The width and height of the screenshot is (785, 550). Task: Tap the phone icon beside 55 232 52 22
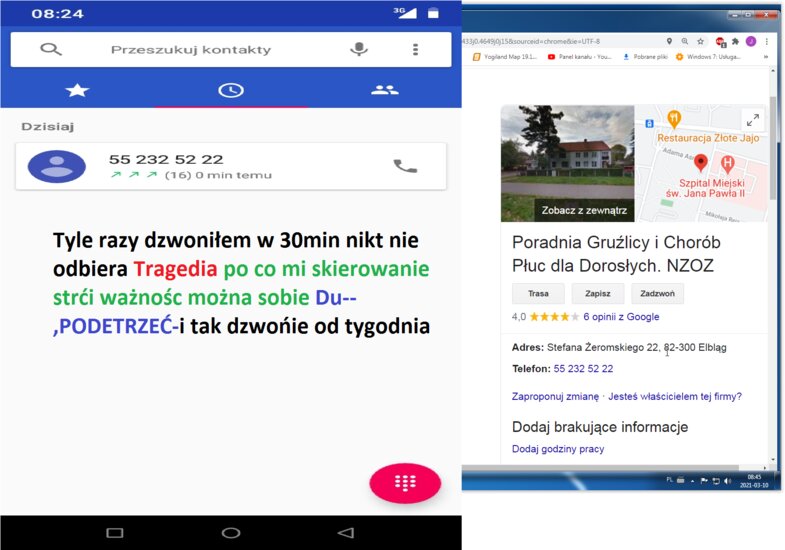coord(405,167)
